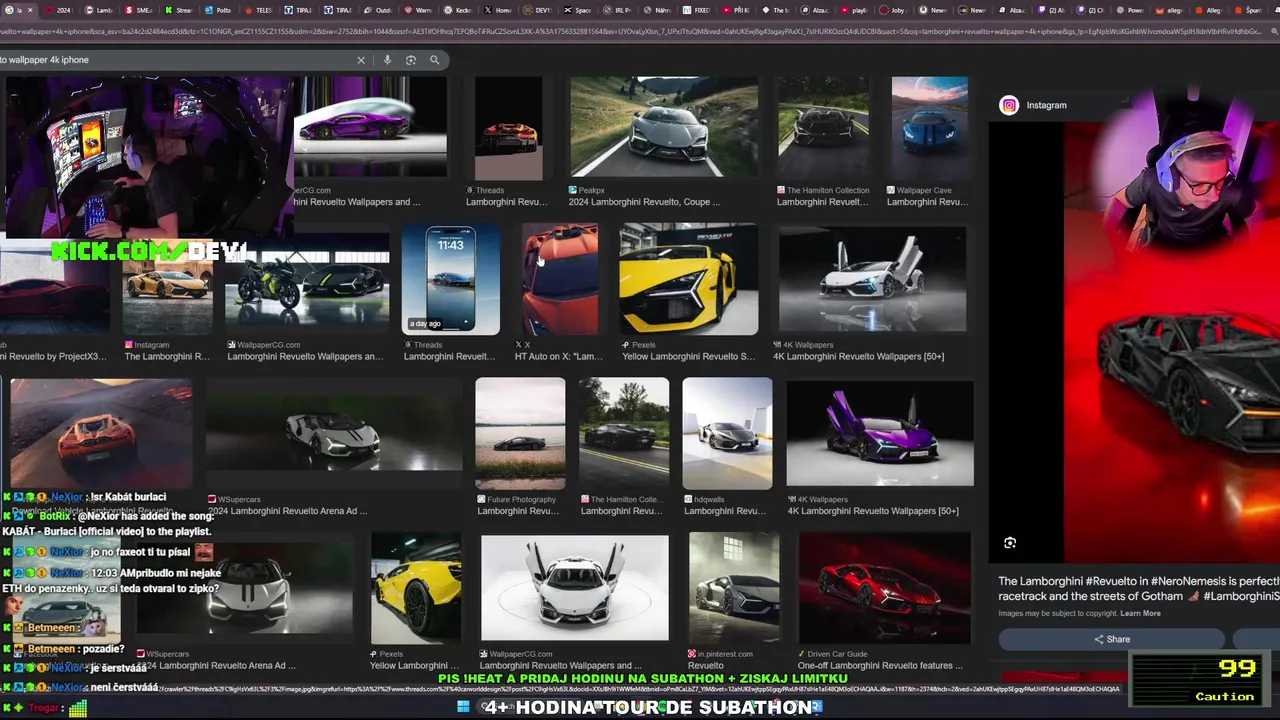The height and width of the screenshot is (720, 1280).
Task: Click Windows Start icon on the taskbar
Action: tap(463, 707)
